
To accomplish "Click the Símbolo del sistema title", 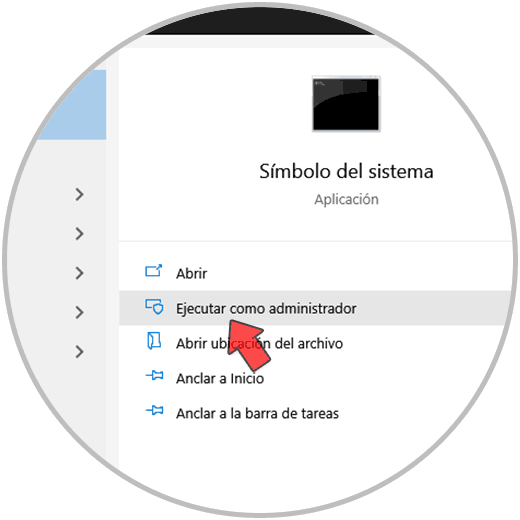I will coord(346,171).
